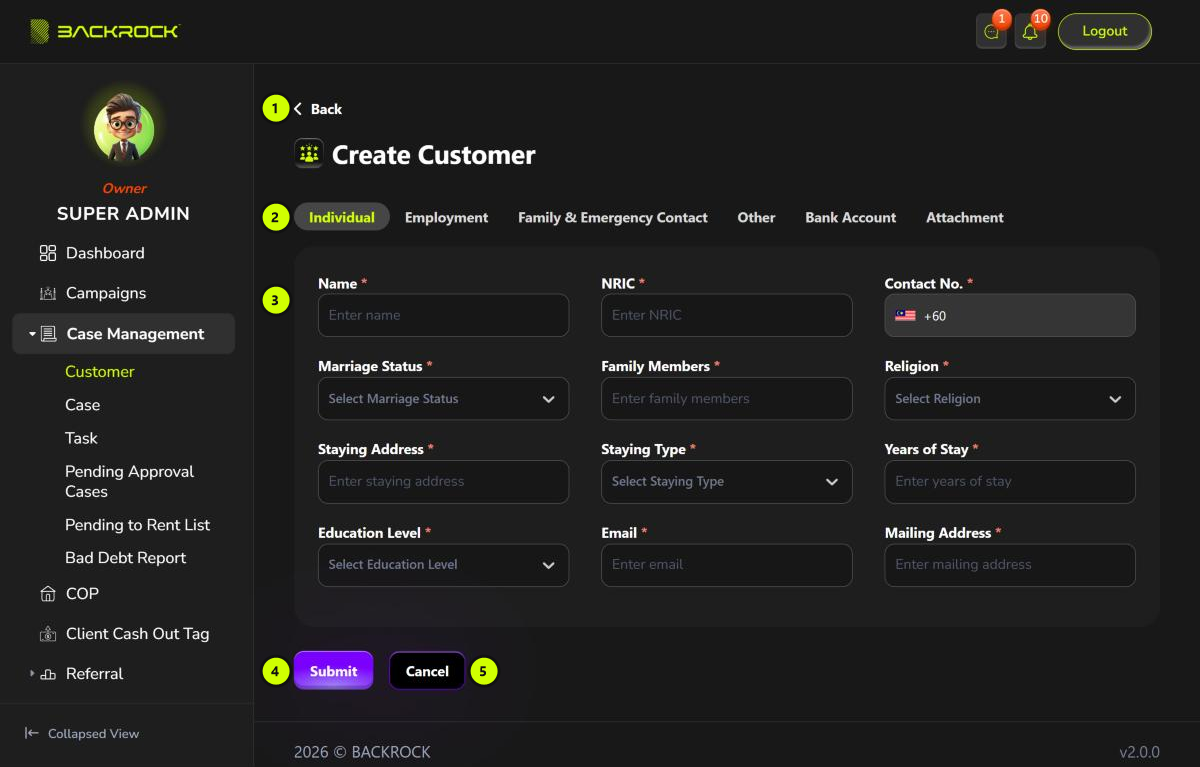Click the Family Members input field
This screenshot has width=1200, height=767.
[727, 398]
